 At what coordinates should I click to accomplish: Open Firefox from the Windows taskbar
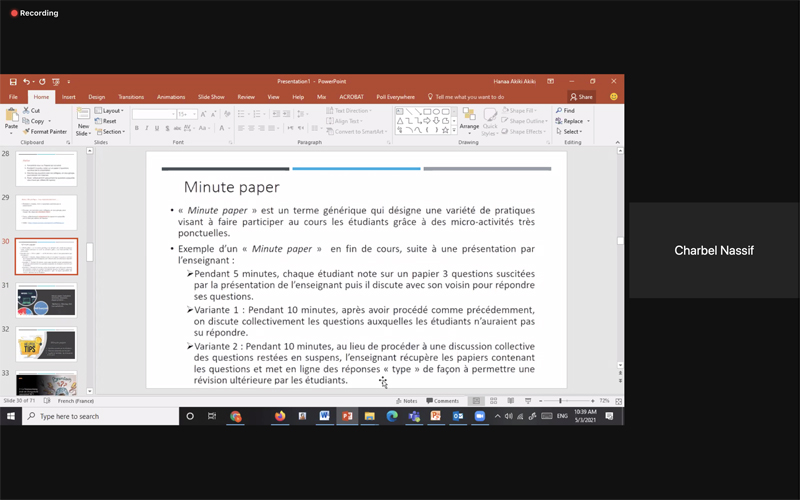[279, 415]
